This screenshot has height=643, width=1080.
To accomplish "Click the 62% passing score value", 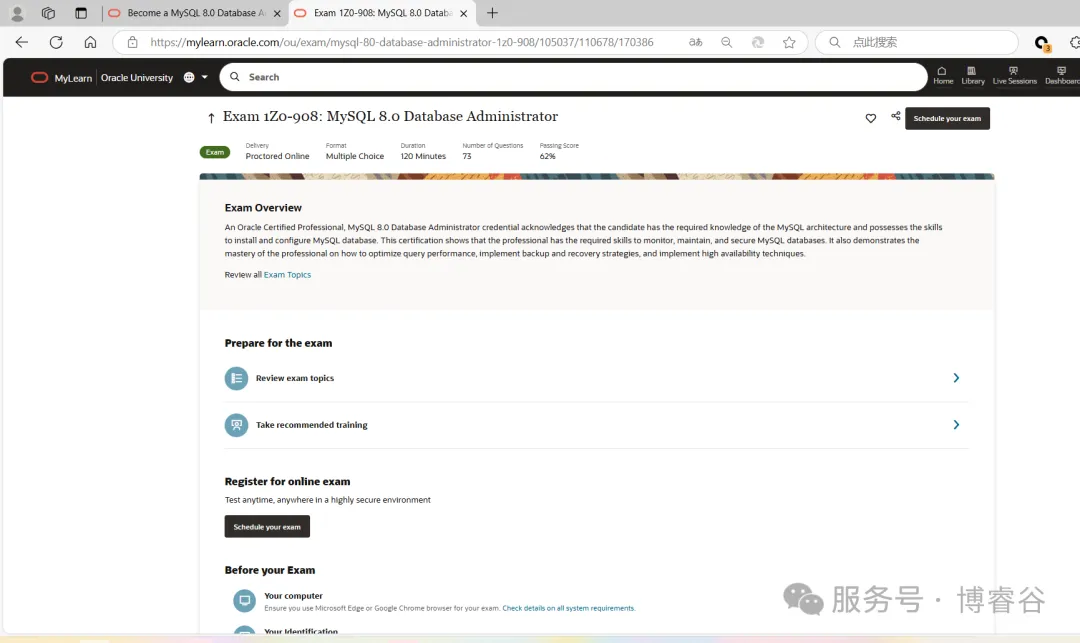I will point(548,156).
